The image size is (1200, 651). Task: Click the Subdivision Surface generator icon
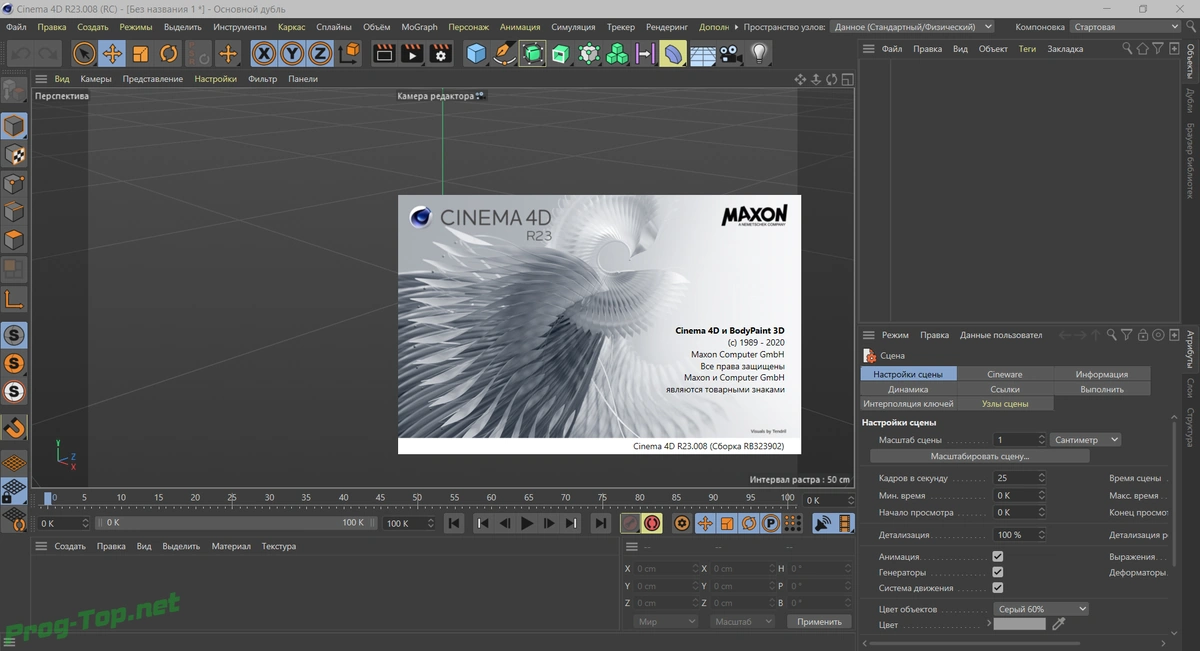[x=533, y=53]
